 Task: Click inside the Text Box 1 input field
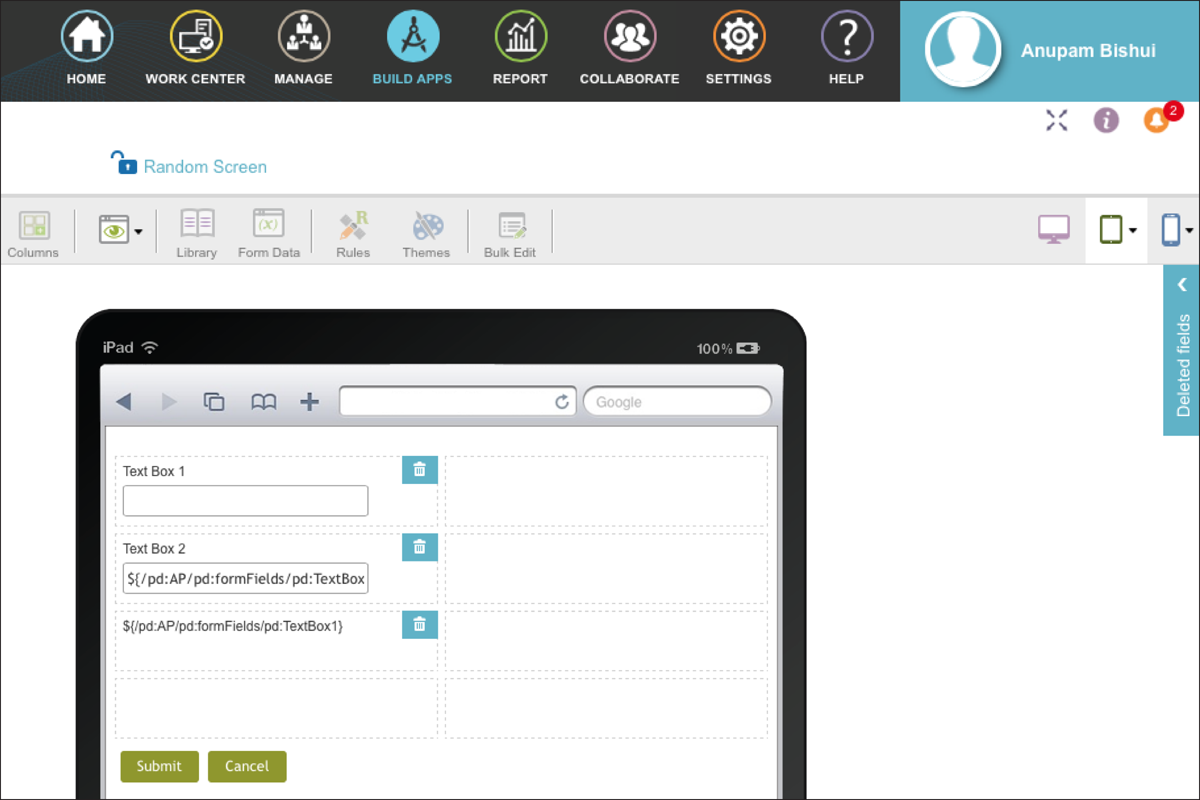244,500
